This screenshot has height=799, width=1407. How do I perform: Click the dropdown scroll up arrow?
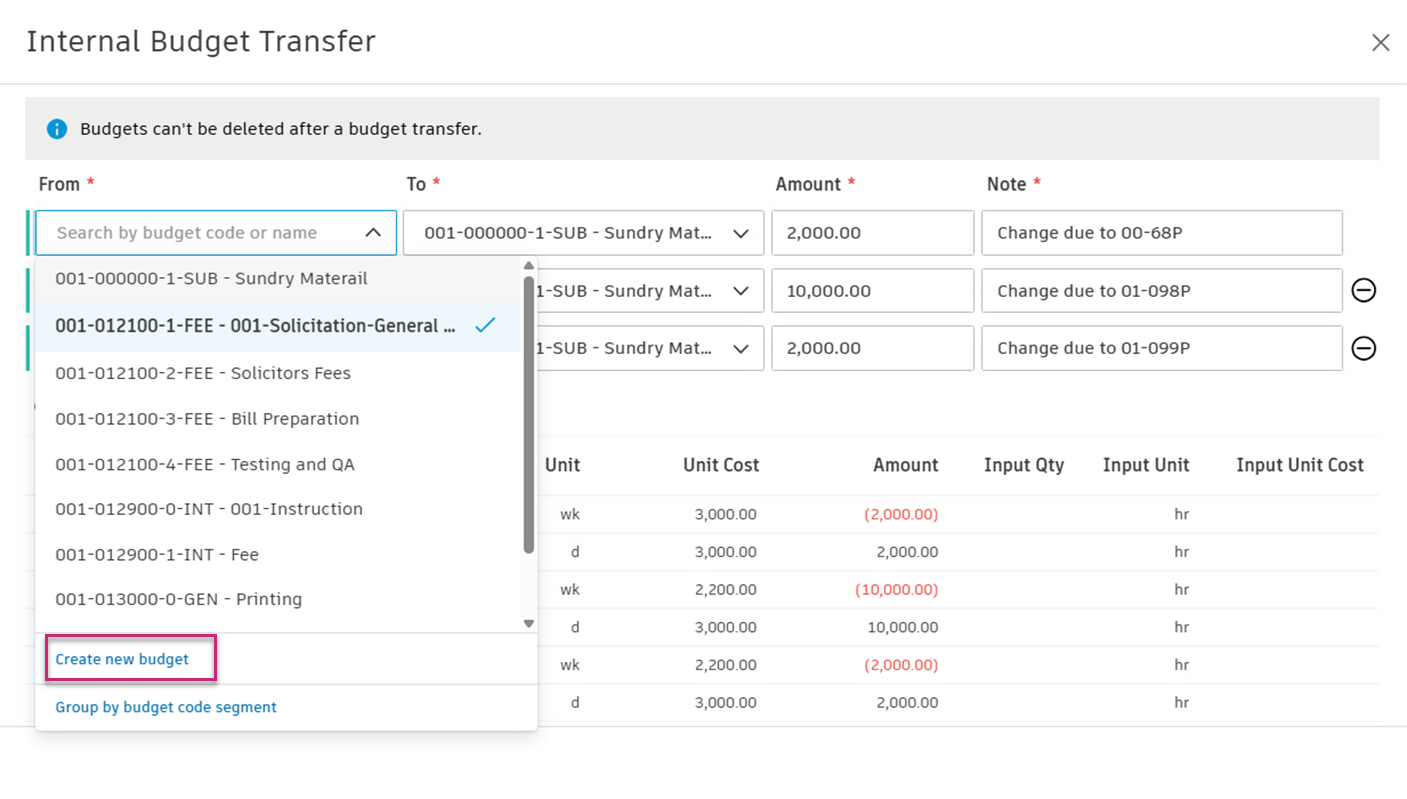click(x=529, y=266)
